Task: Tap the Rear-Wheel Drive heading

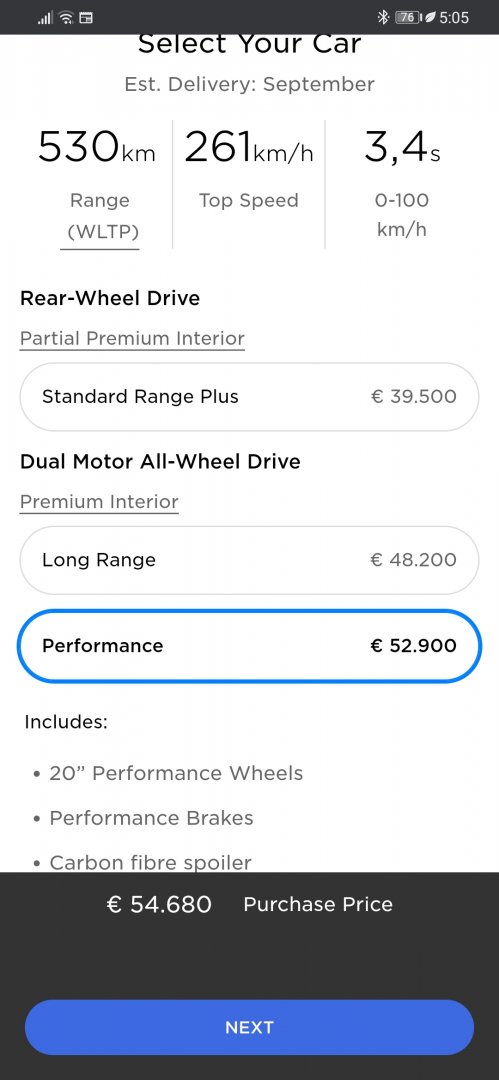Action: click(x=110, y=298)
